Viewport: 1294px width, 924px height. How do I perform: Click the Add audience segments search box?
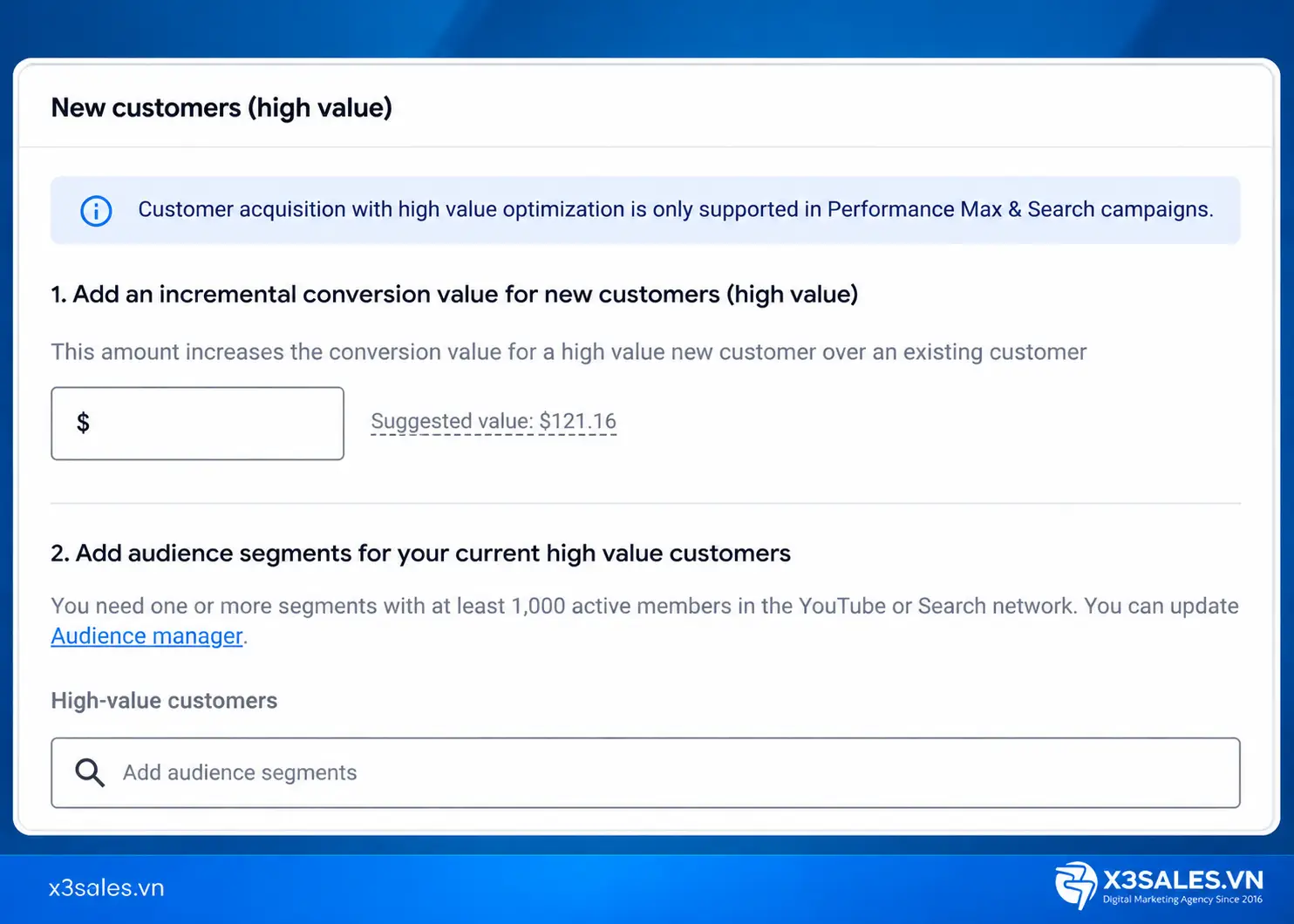pyautogui.click(x=645, y=773)
